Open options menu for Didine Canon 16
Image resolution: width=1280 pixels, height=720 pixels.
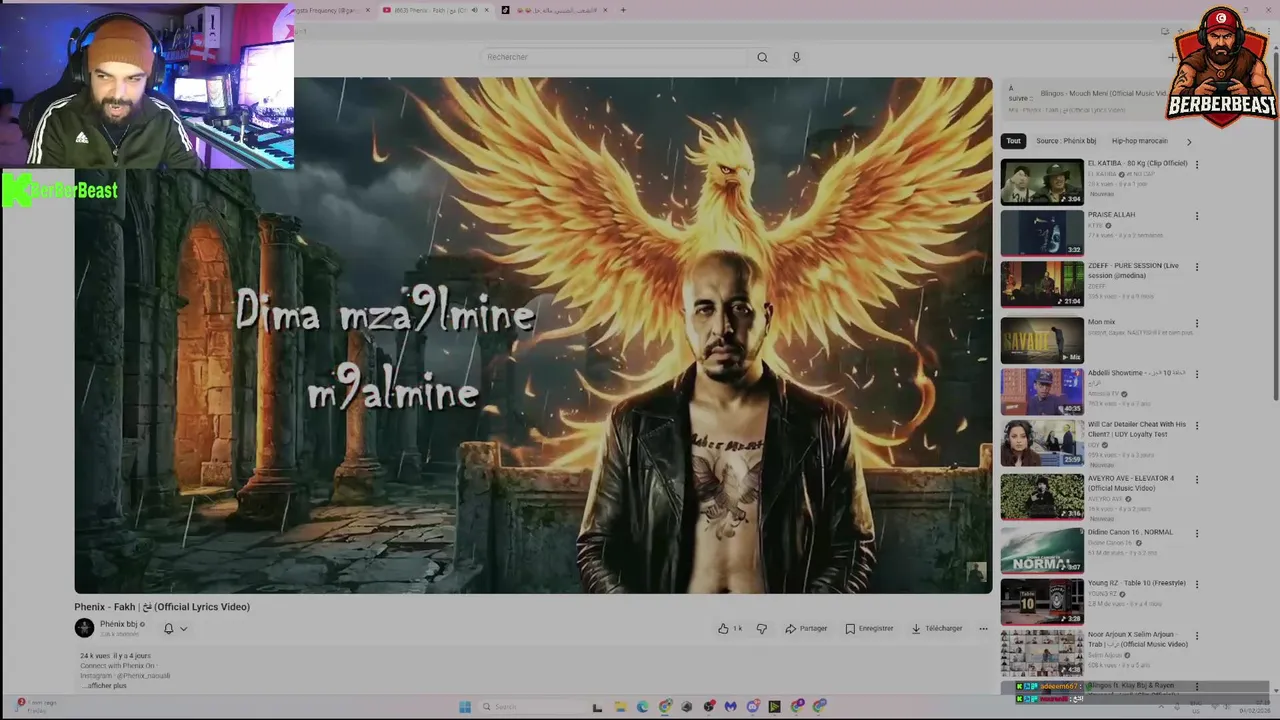tap(1196, 533)
